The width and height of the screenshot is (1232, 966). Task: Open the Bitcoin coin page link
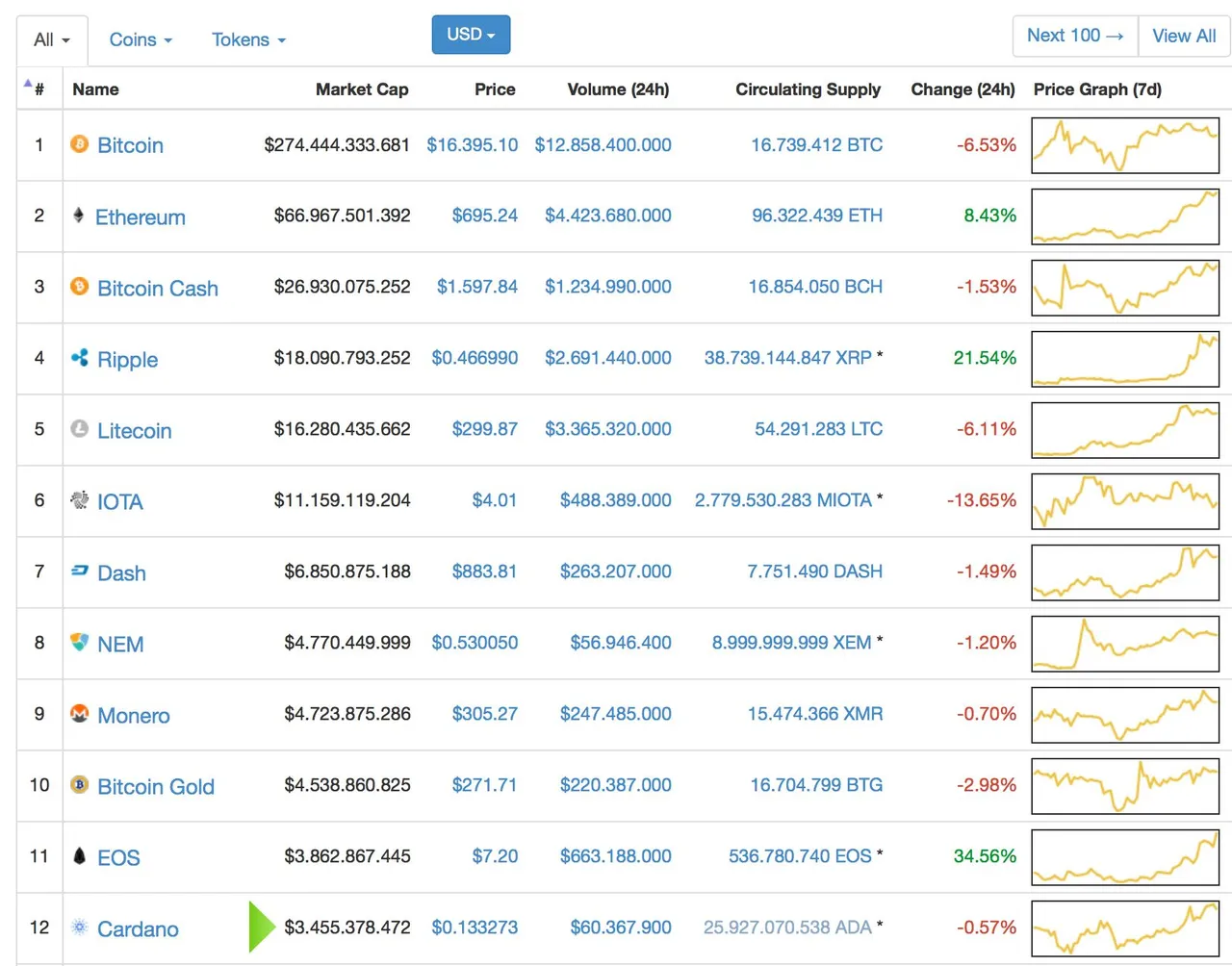[130, 145]
